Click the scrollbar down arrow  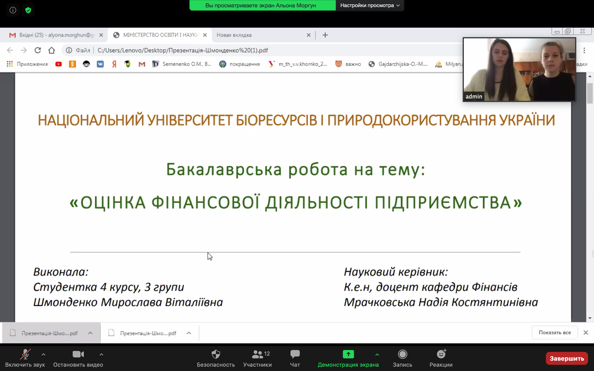tap(590, 318)
